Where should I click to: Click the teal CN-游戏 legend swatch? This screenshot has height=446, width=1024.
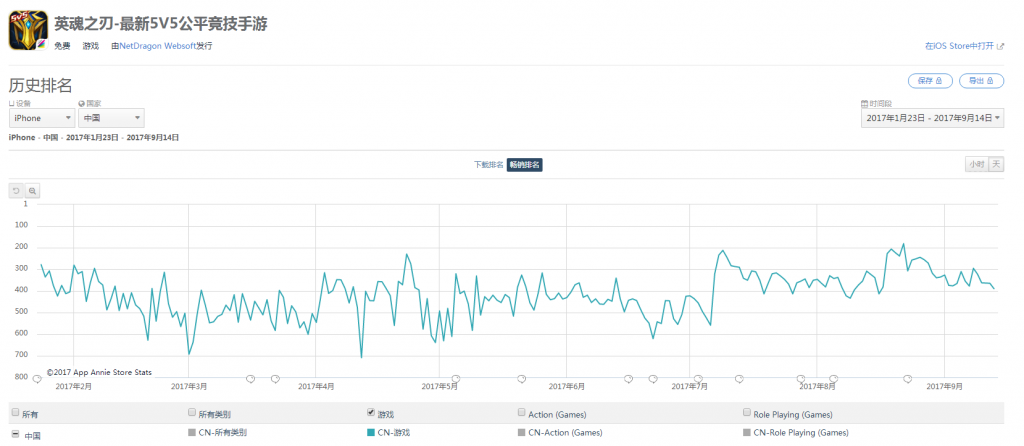click(371, 432)
